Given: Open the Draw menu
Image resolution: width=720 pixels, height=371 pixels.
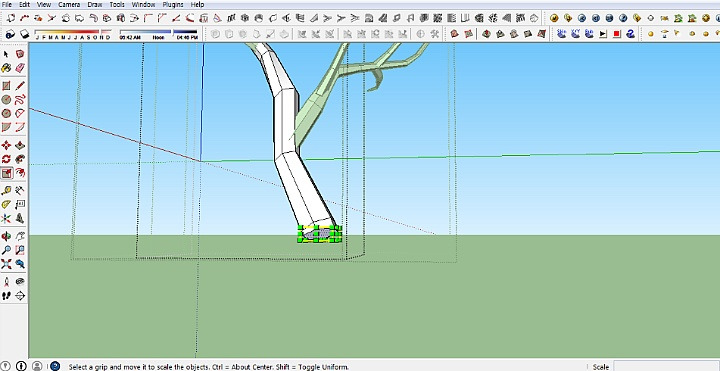Looking at the screenshot, I should (x=95, y=5).
